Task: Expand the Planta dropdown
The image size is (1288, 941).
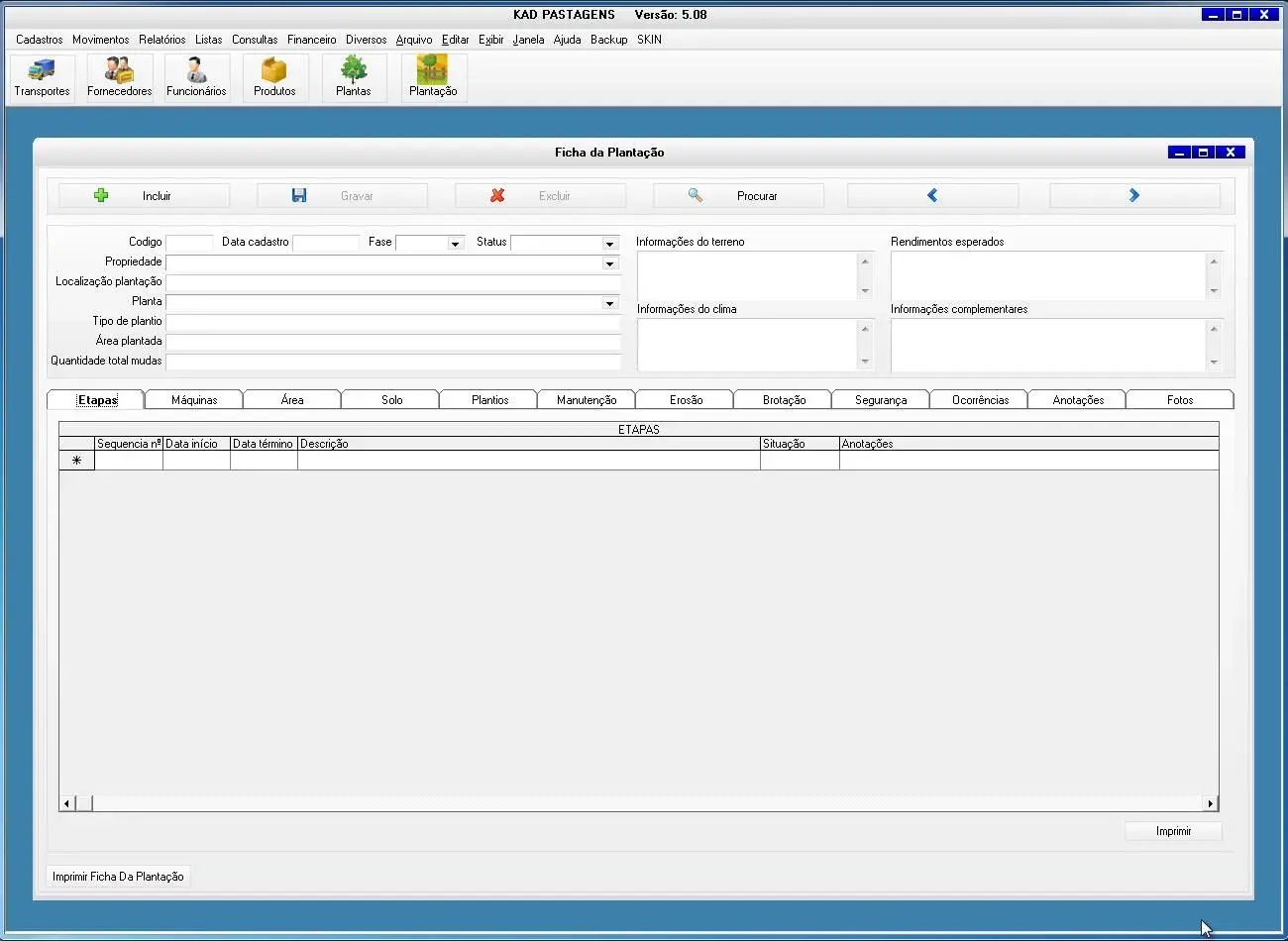Action: [x=609, y=303]
